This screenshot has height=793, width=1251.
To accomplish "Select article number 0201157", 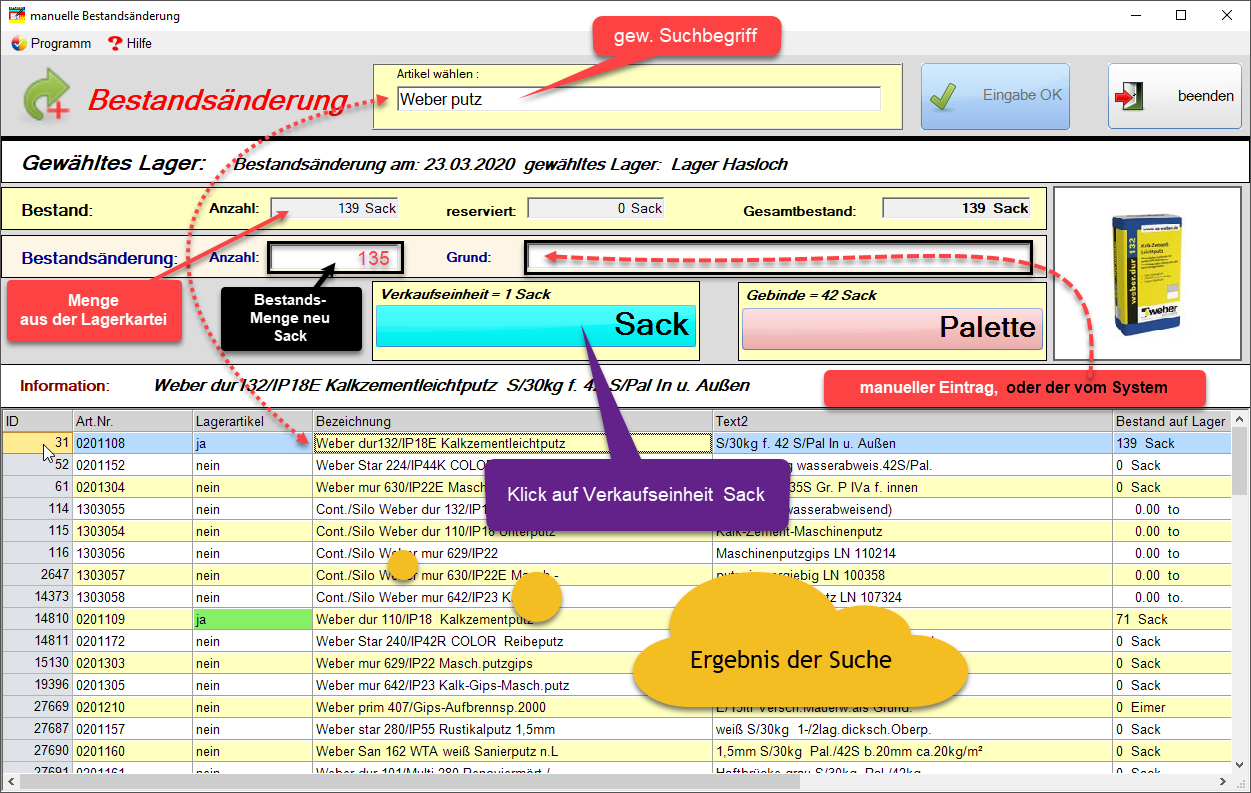I will coord(133,729).
